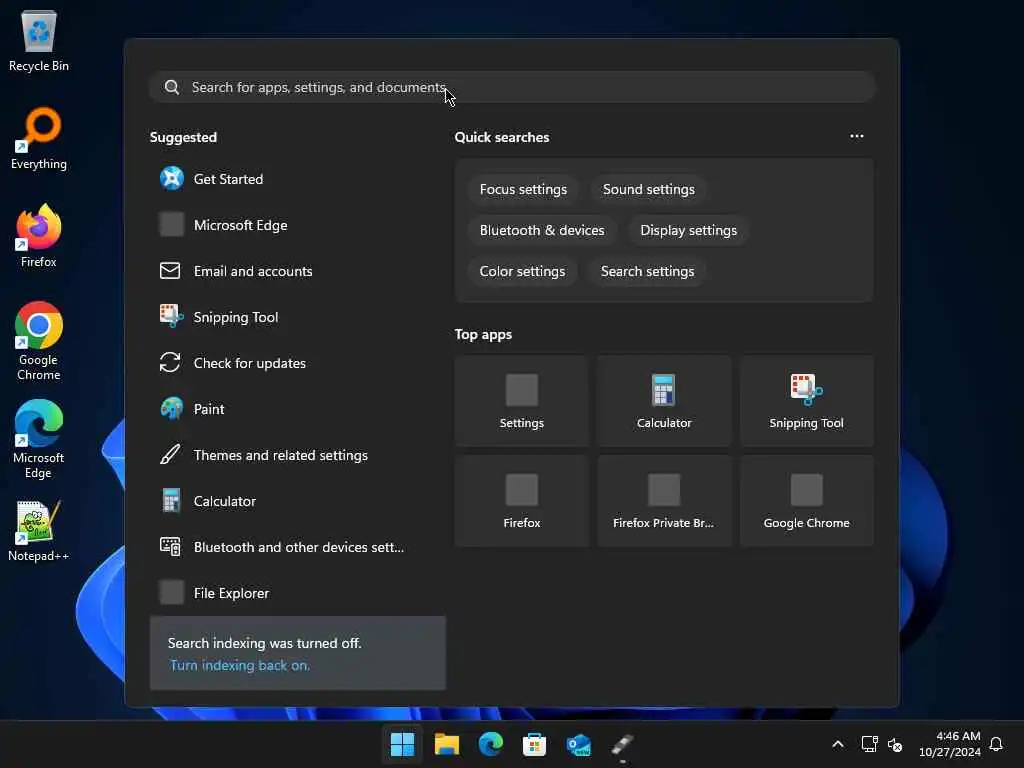Select the Microsoft Edge desktop shortcut
The height and width of the screenshot is (768, 1024).
coord(39,440)
